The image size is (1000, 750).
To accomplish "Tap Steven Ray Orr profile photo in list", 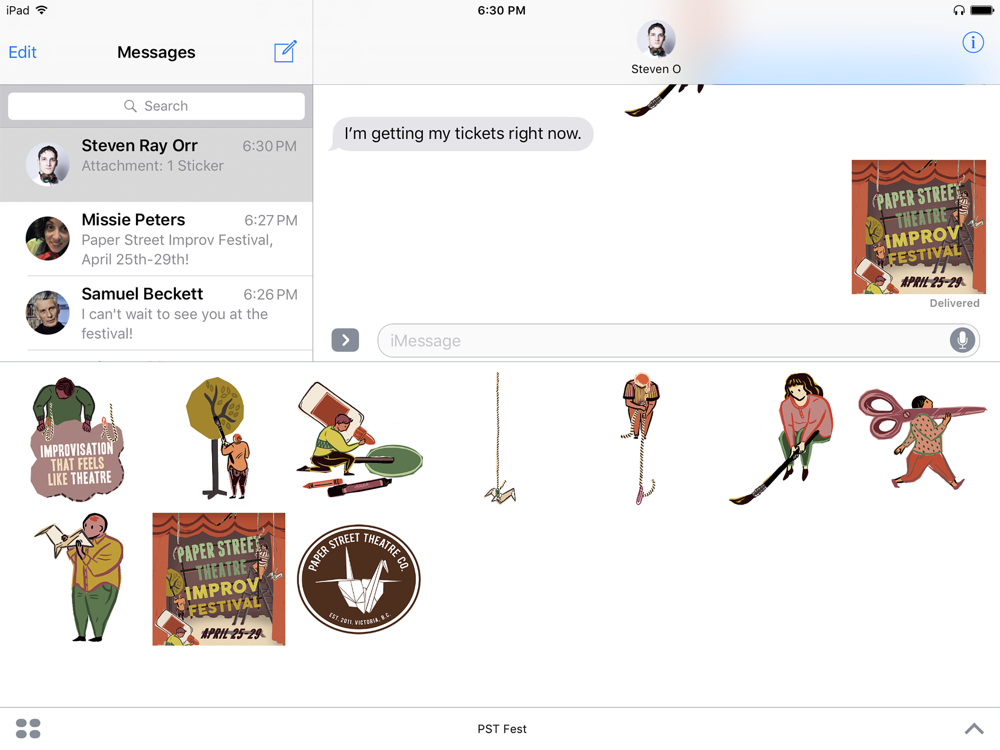I will 47,165.
